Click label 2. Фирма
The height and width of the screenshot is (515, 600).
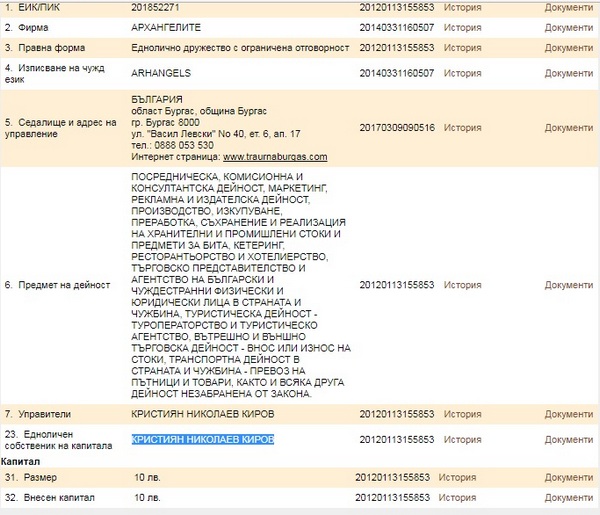click(x=26, y=28)
